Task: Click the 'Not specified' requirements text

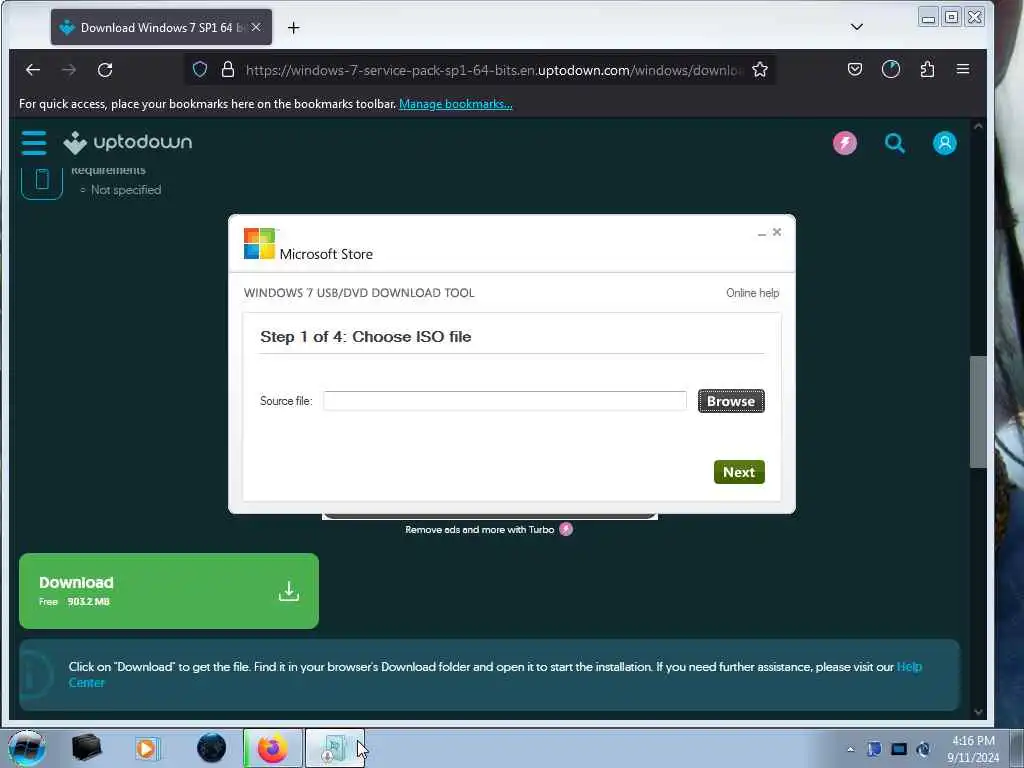Action: [126, 190]
